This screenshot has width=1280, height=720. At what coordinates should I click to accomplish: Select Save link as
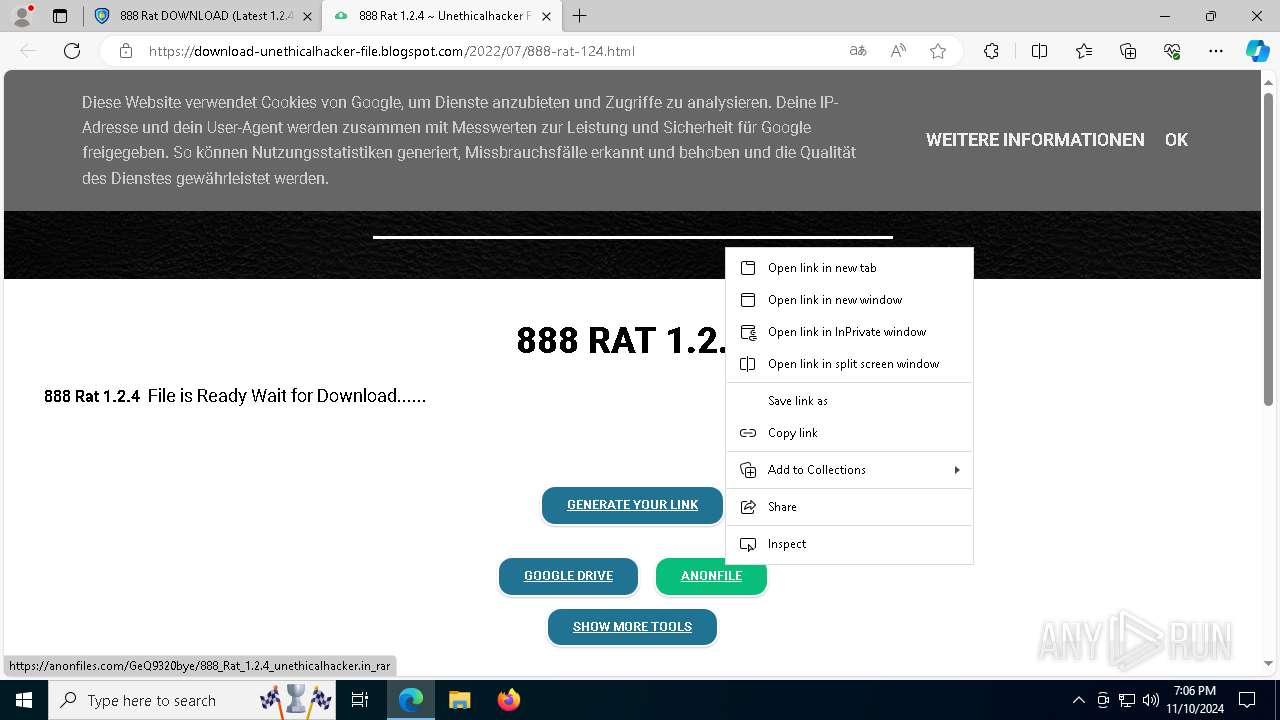click(849, 401)
